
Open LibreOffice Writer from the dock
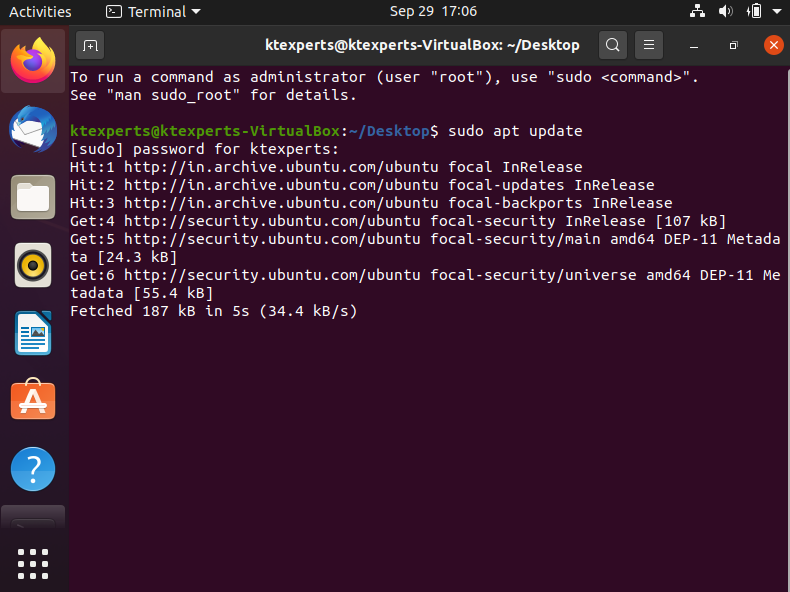point(33,333)
